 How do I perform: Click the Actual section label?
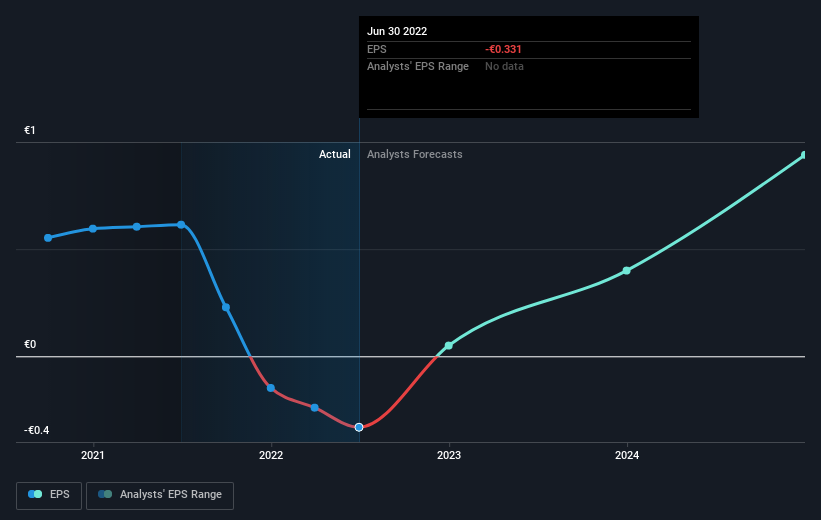pyautogui.click(x=335, y=154)
